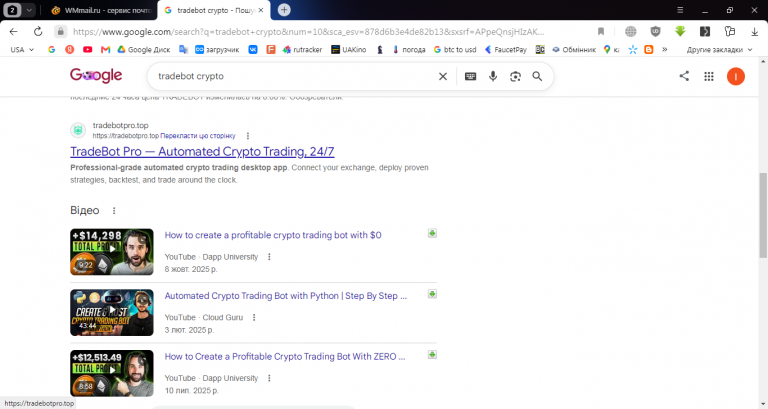This screenshot has height=409, width=768.
Task: Open the chess knight bookmark icon
Action: click(x=380, y=49)
